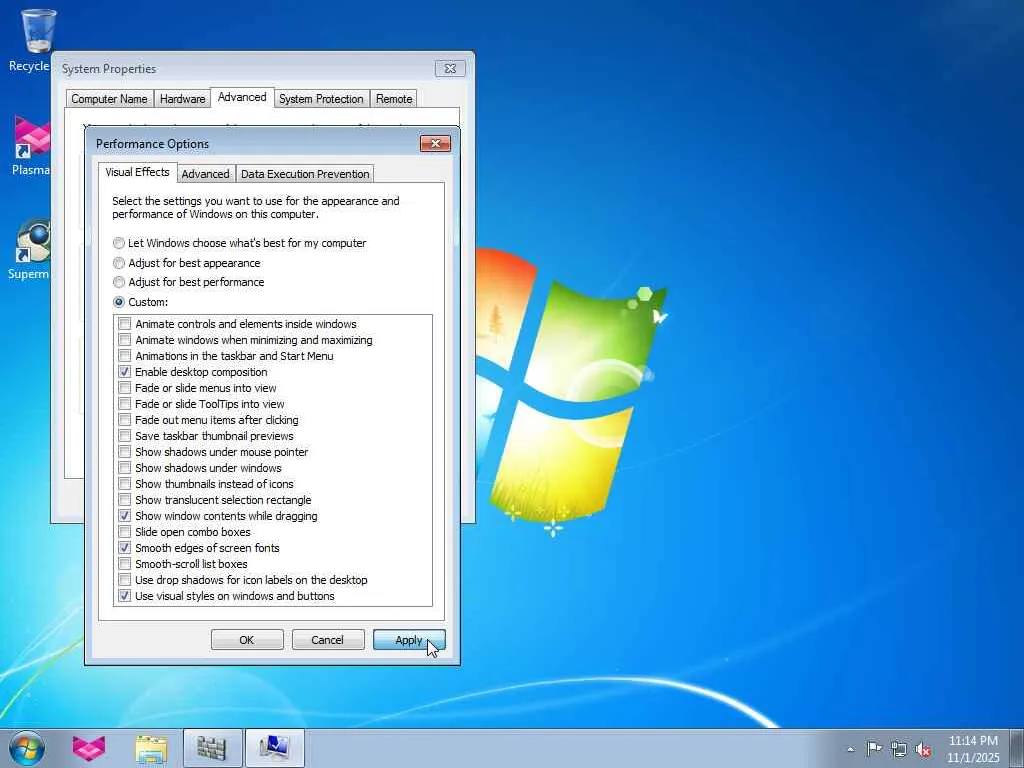
Task: Open the clock showing 11:14 PM
Action: [973, 748]
